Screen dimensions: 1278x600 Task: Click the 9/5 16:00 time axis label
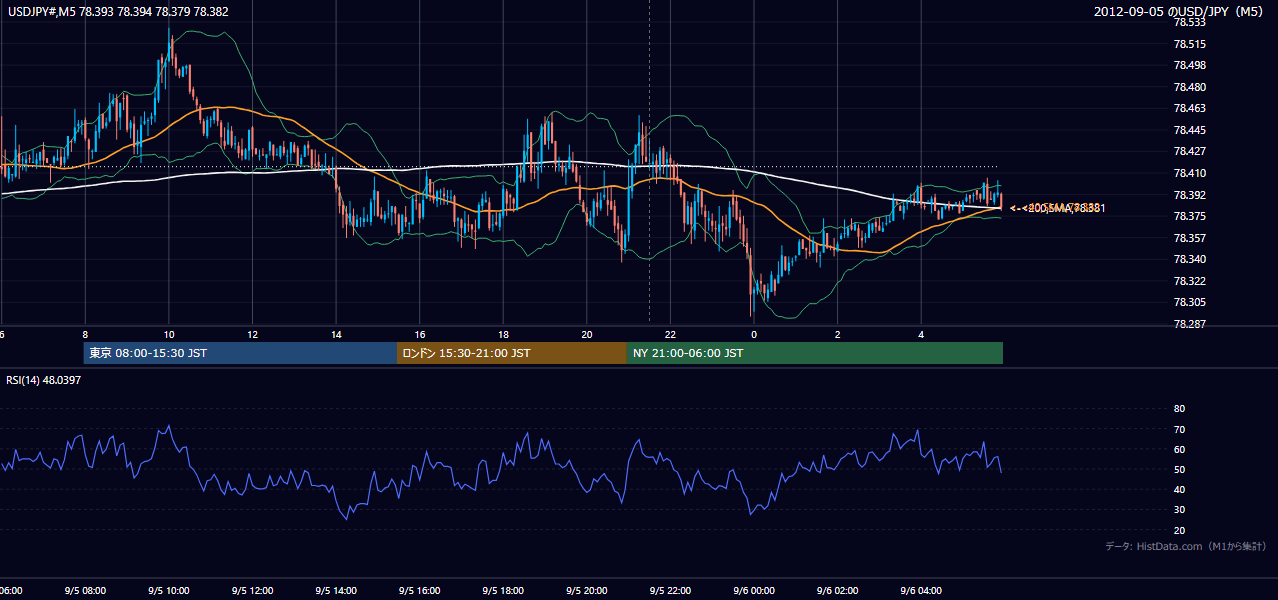[x=419, y=591]
